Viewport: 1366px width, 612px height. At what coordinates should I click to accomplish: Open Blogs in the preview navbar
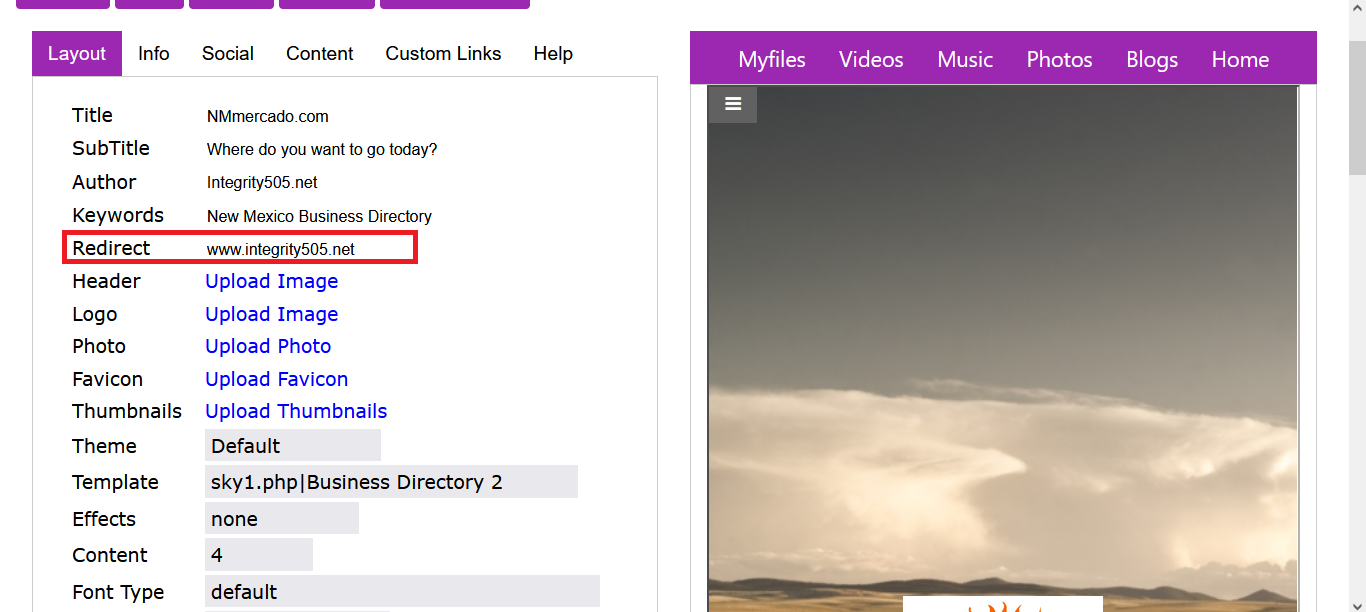pyautogui.click(x=1152, y=60)
